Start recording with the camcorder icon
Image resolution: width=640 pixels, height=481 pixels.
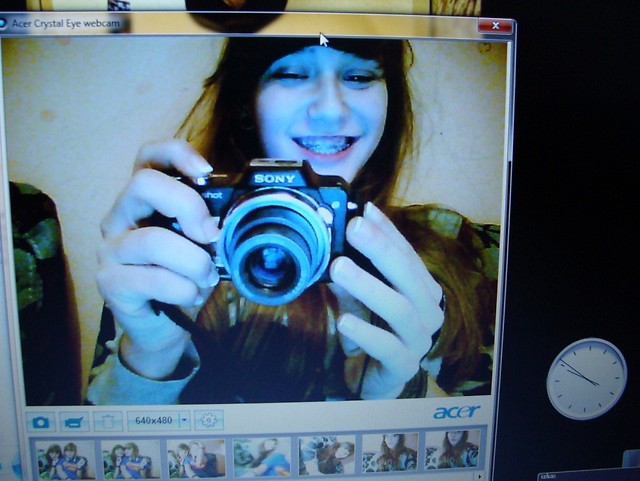pos(74,422)
